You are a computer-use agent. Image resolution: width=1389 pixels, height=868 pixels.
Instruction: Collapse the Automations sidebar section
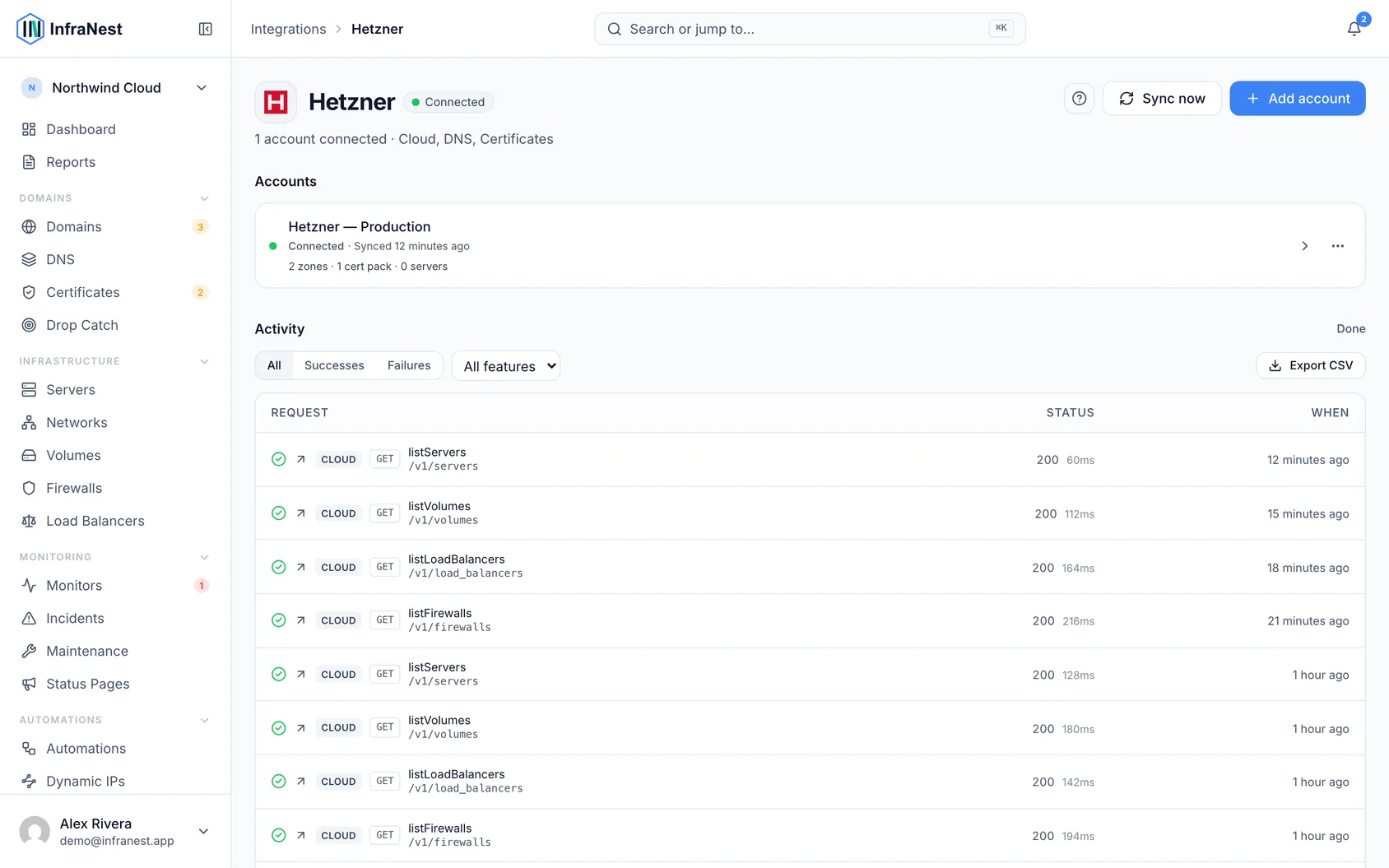coord(204,720)
